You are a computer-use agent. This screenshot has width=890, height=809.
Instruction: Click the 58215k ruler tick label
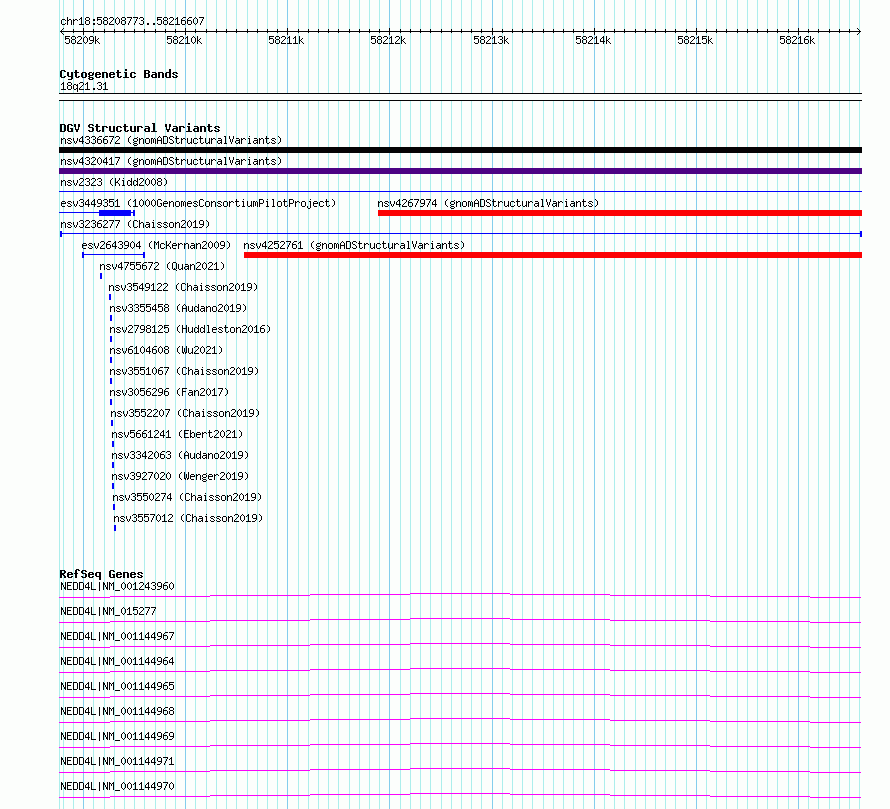695,40
